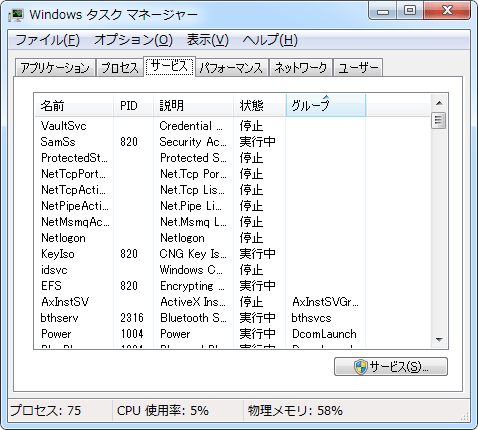Open the 表示(V) menu
Image resolution: width=478 pixels, height=430 pixels.
click(207, 40)
